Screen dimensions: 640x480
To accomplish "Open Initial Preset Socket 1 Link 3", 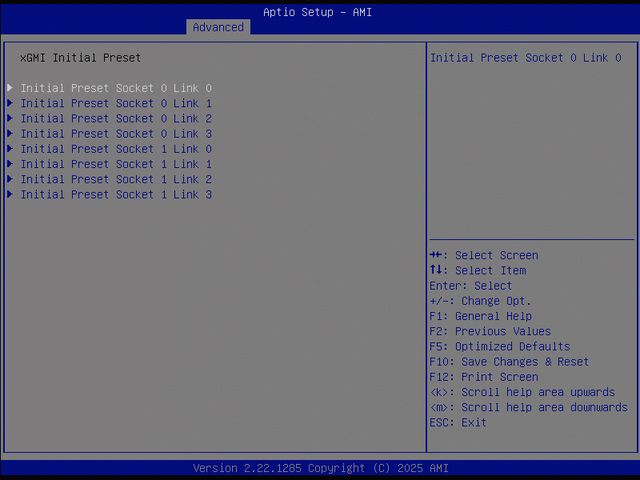I will pyautogui.click(x=116, y=195).
